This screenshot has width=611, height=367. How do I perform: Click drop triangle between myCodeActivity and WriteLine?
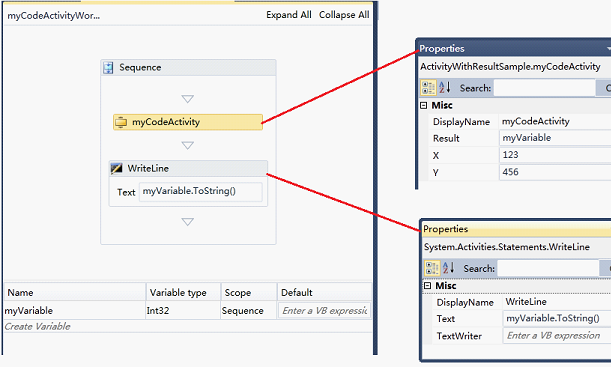click(x=187, y=145)
